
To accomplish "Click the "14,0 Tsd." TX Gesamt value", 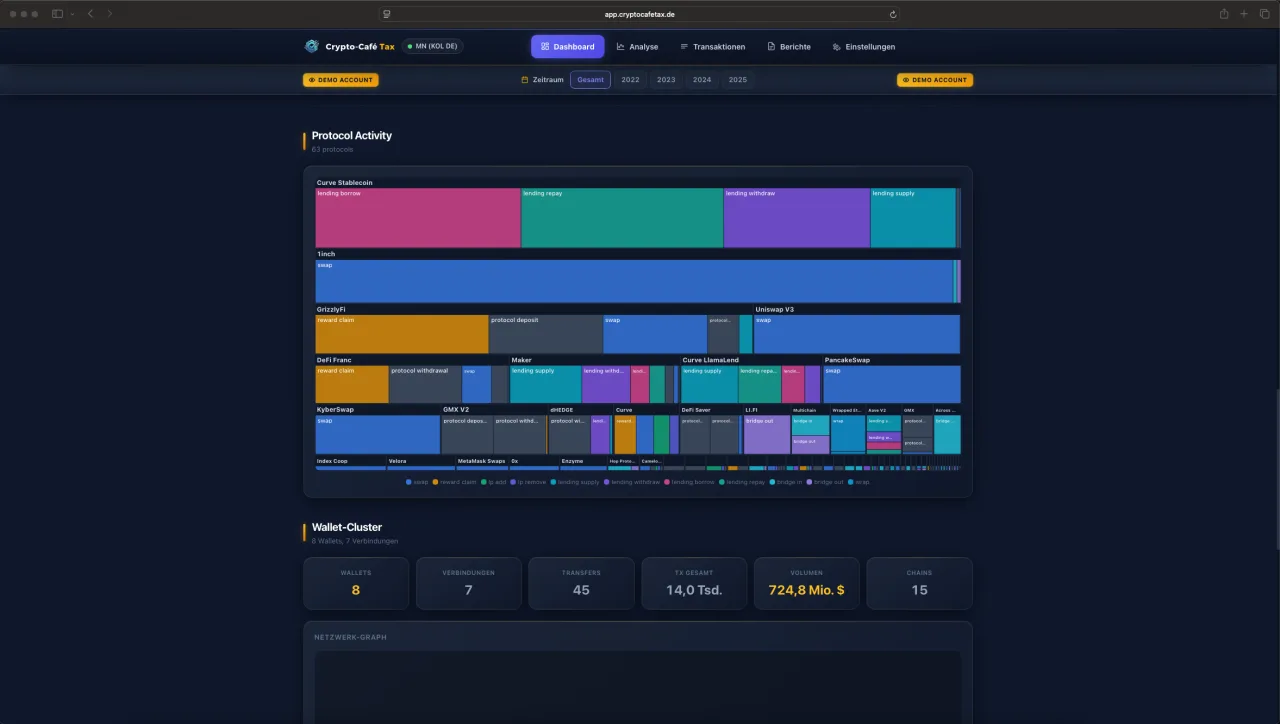I will 694,590.
